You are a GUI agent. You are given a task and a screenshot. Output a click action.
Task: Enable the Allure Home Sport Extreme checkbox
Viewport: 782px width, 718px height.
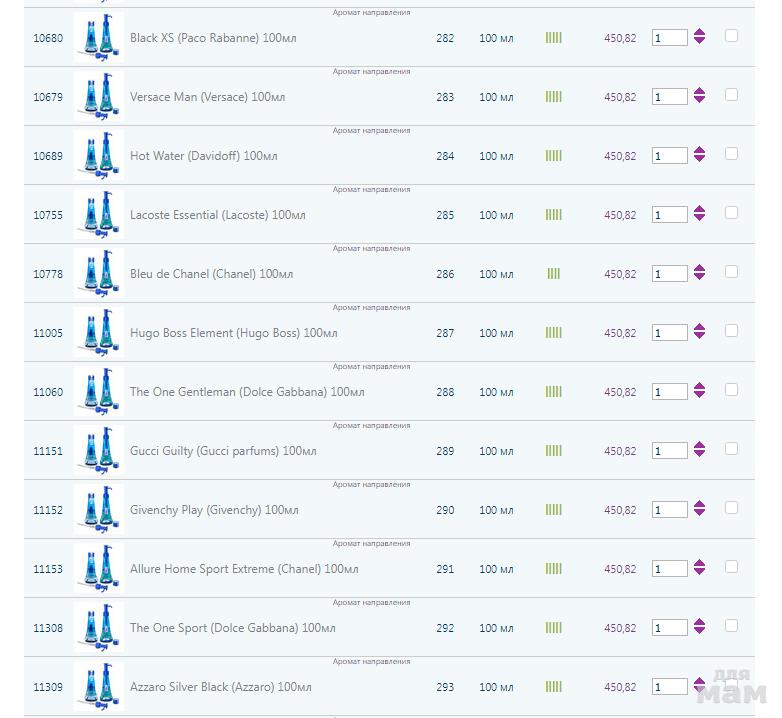coord(731,567)
